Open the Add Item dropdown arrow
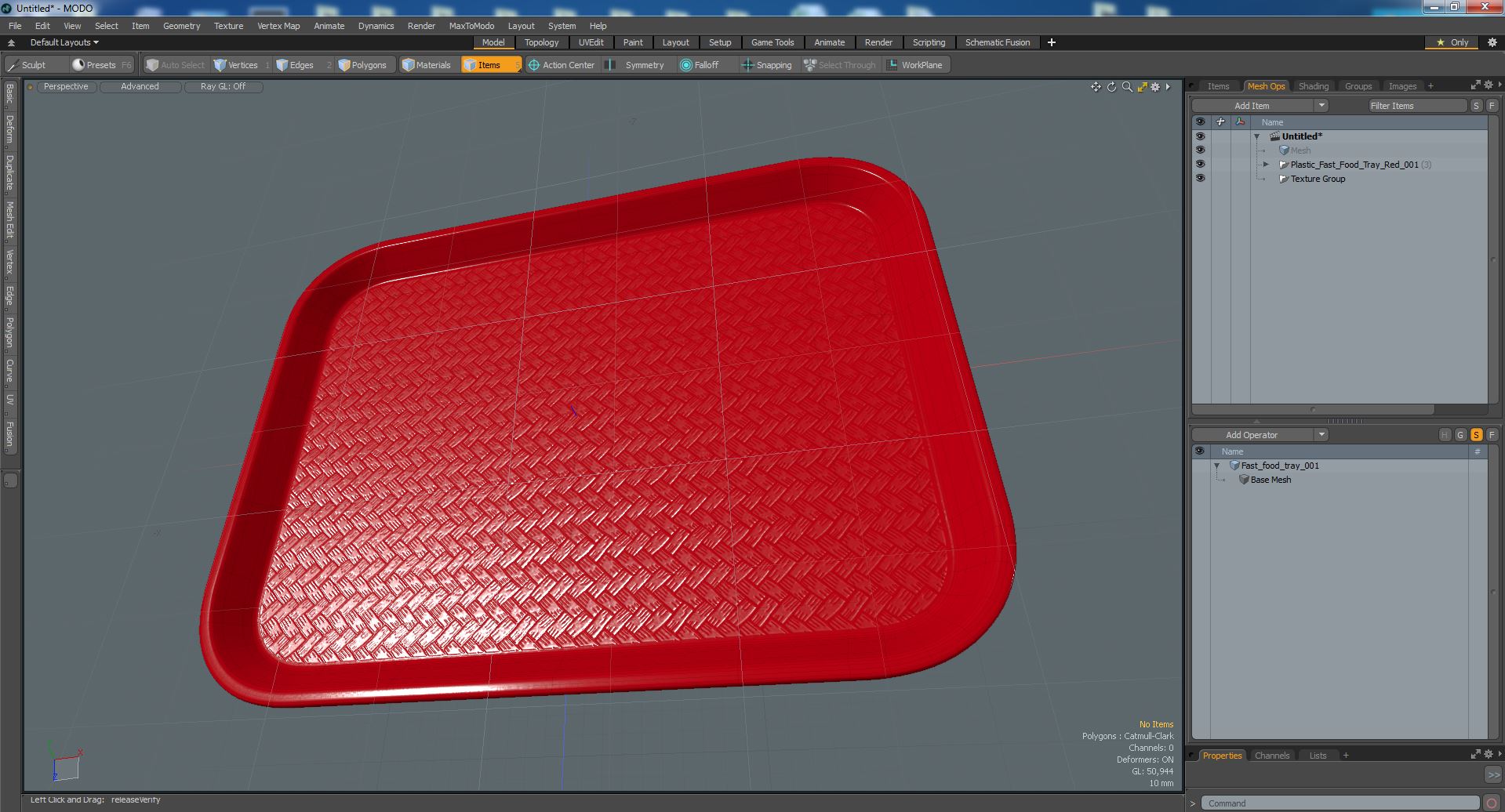Screen dimensions: 1505x812 (x=1321, y=106)
